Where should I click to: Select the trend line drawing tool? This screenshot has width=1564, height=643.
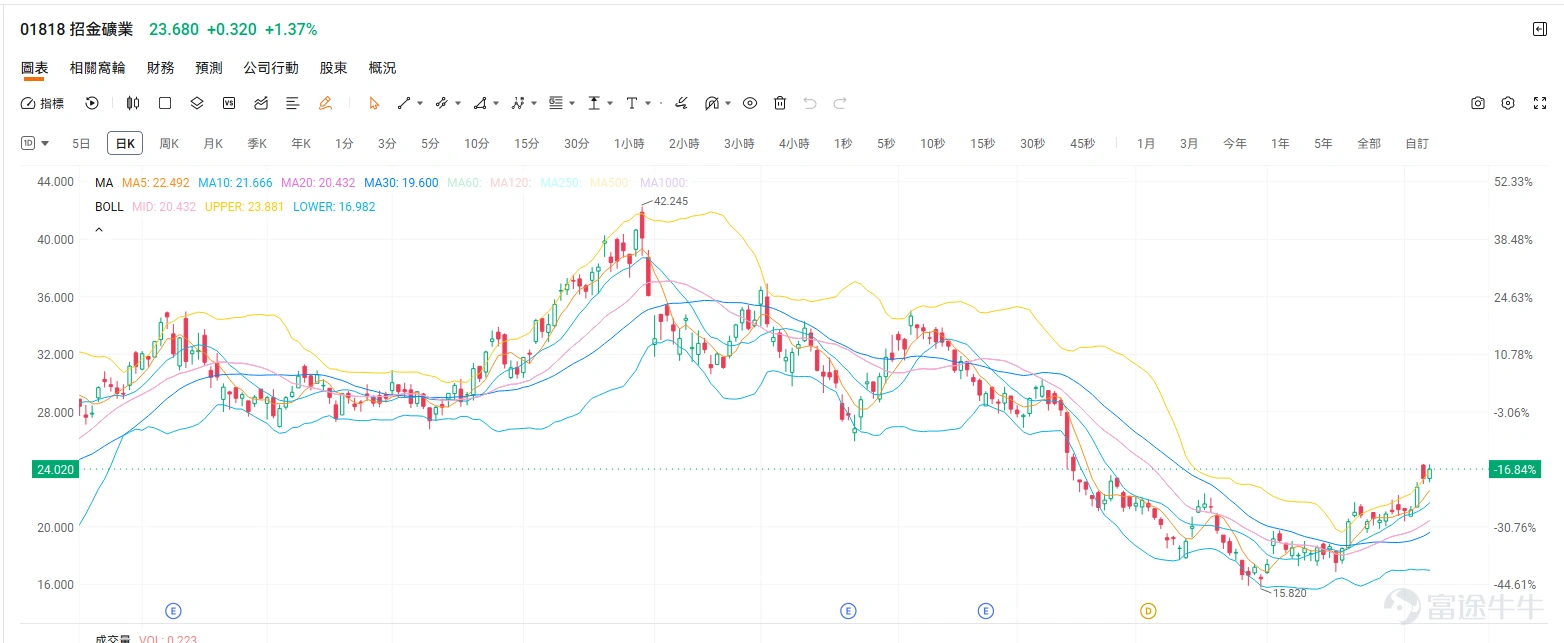[404, 103]
